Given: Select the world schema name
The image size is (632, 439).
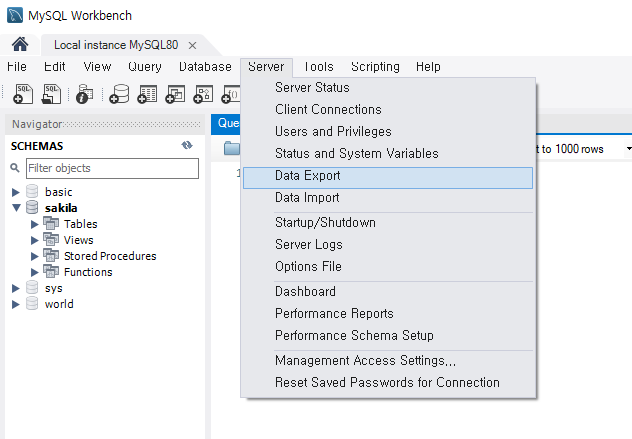Looking at the screenshot, I should coord(59,304).
